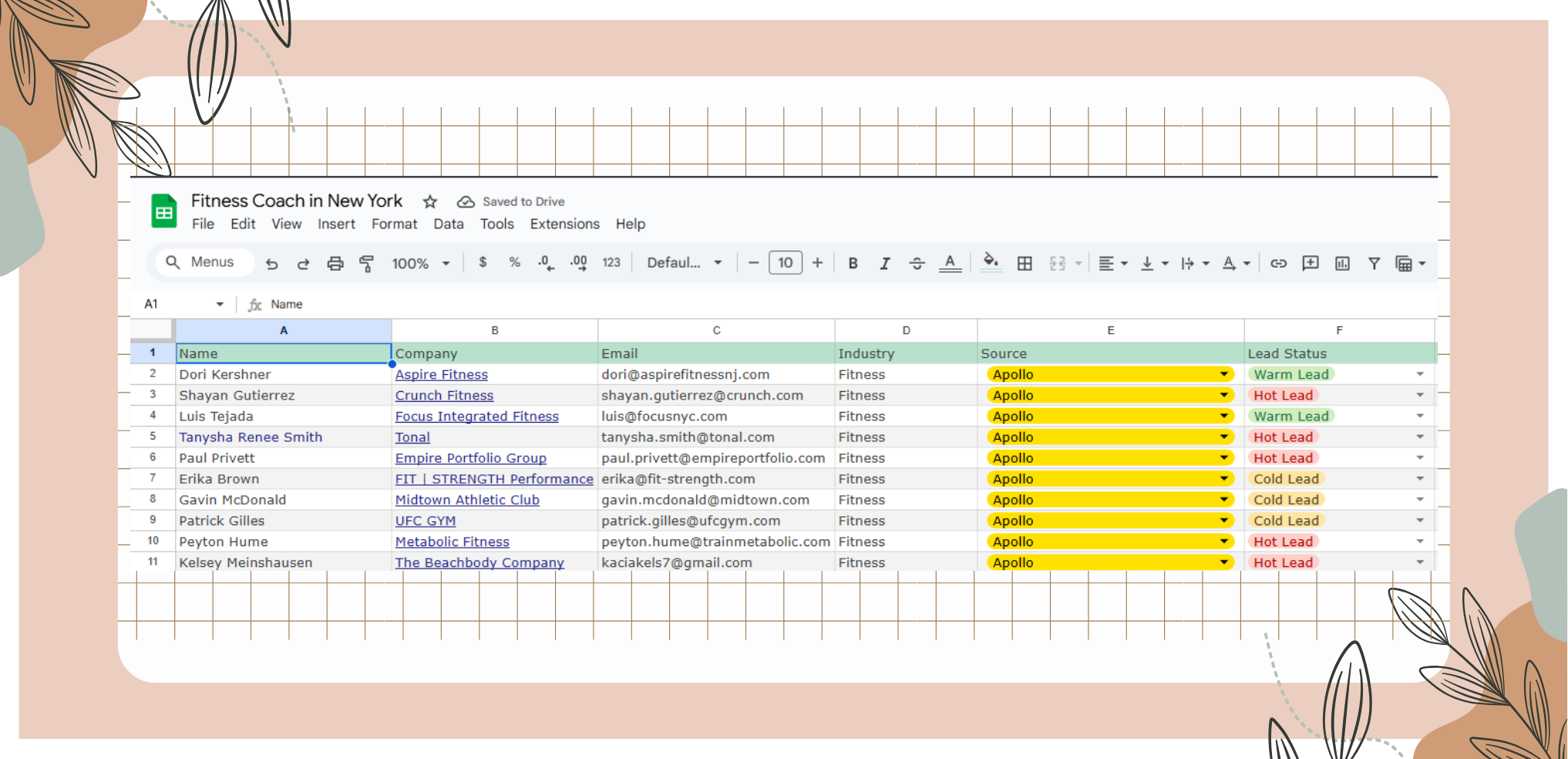The image size is (1568, 759).
Task: Open the Aspire Fitness link
Action: point(442,374)
